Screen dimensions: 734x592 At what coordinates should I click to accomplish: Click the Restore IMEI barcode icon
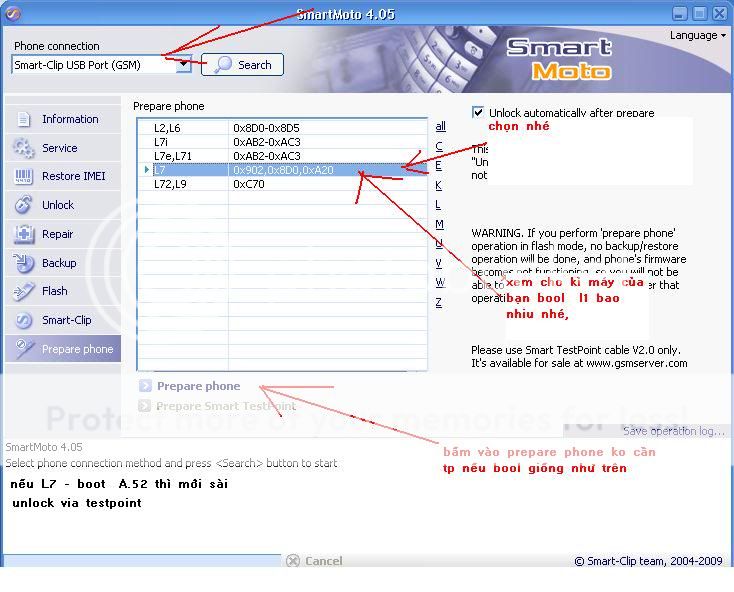tap(23, 176)
